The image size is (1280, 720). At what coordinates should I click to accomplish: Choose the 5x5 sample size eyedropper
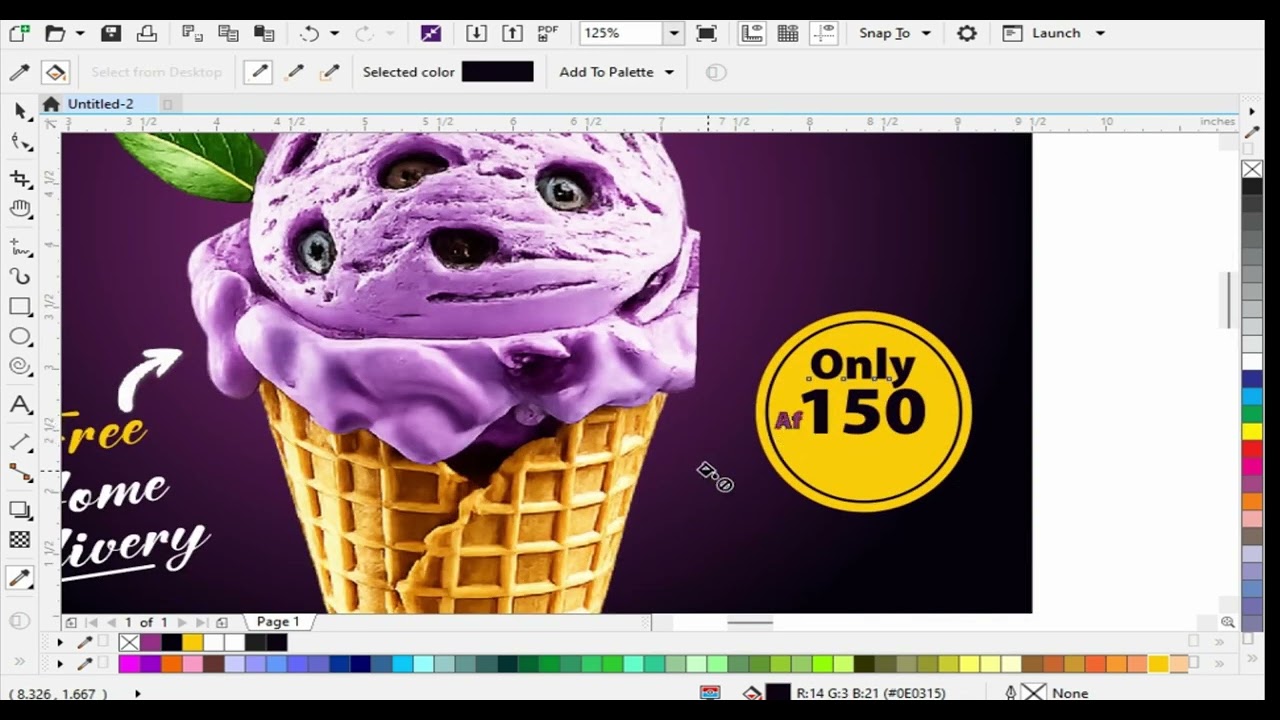[329, 72]
